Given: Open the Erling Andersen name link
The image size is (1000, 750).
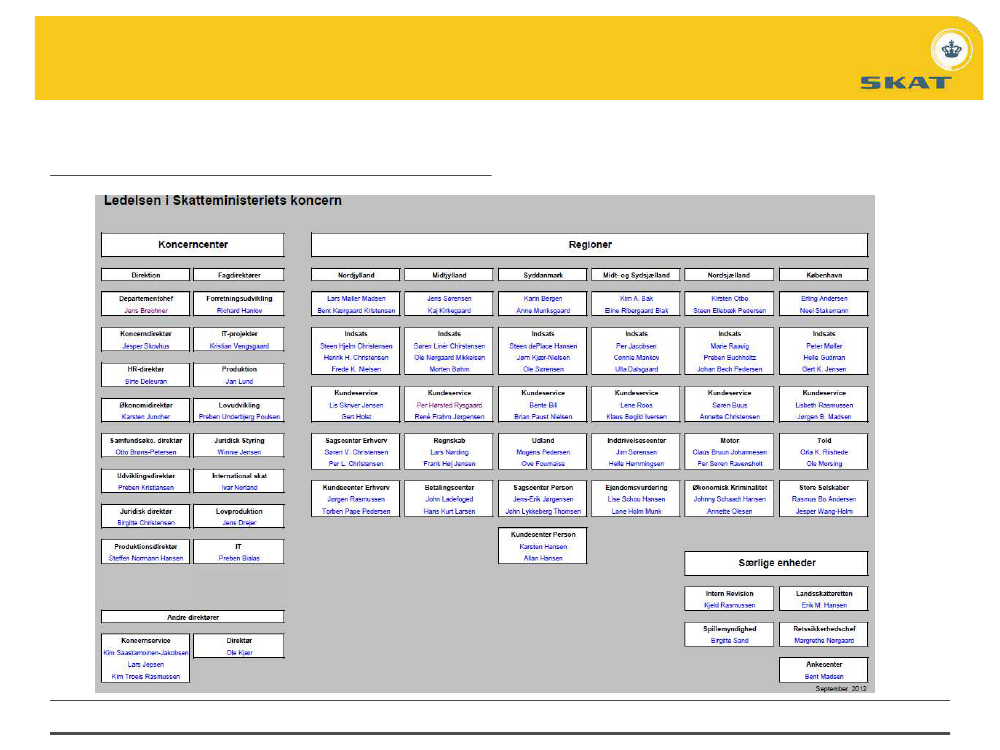Looking at the screenshot, I should coord(824,298).
